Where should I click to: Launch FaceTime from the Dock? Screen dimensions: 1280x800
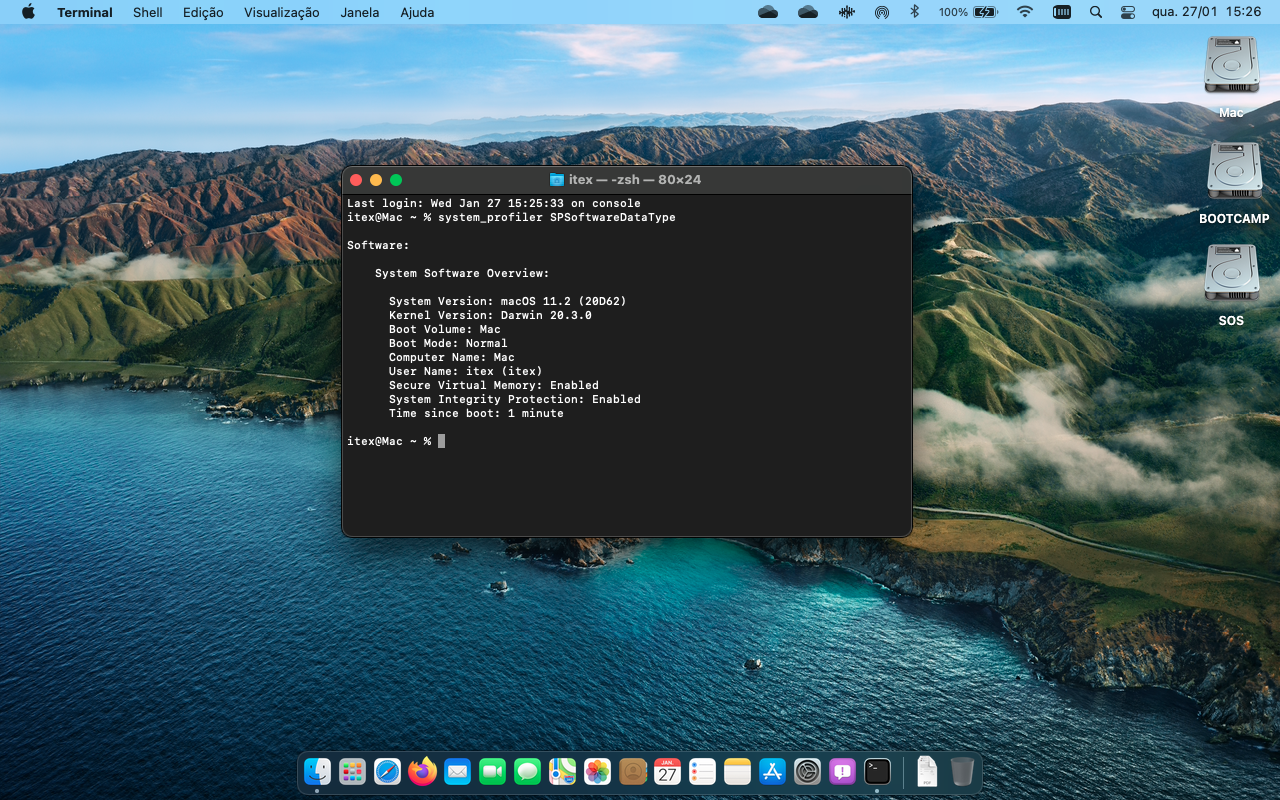[492, 771]
